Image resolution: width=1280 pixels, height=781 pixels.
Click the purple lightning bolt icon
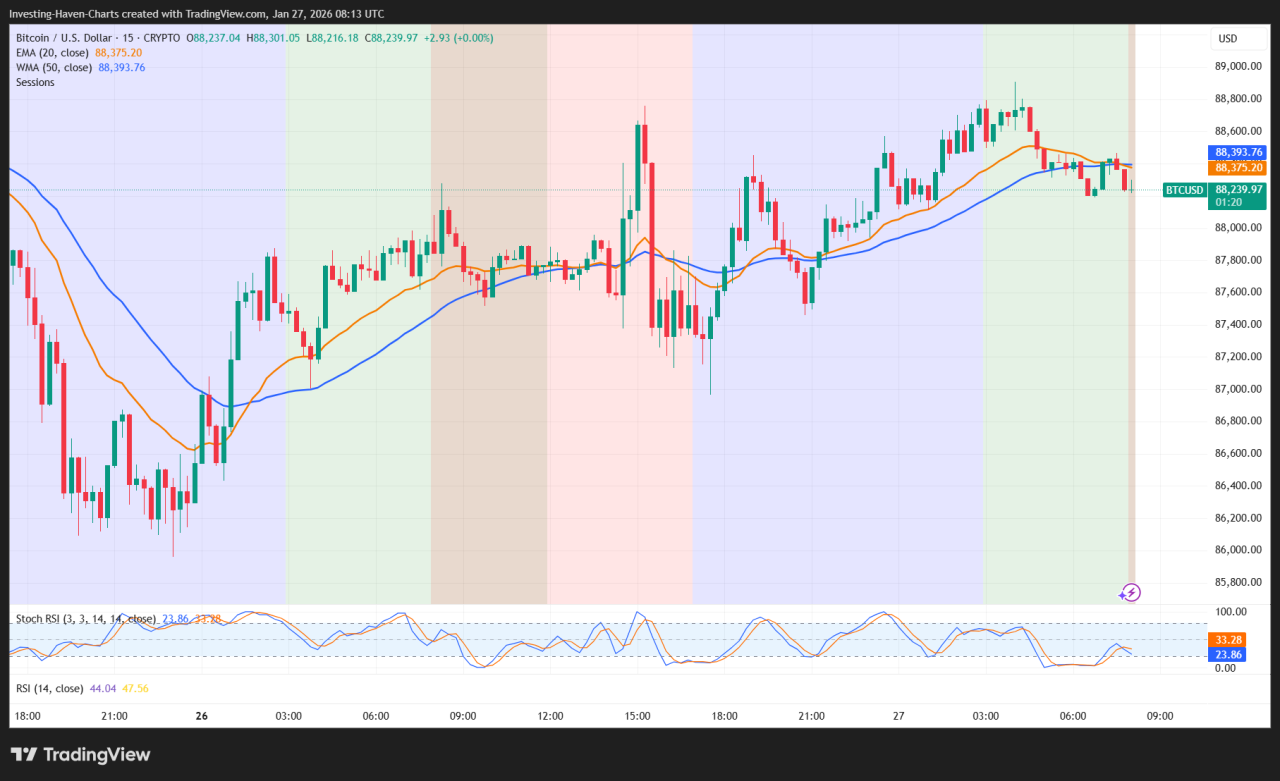pyautogui.click(x=1129, y=593)
